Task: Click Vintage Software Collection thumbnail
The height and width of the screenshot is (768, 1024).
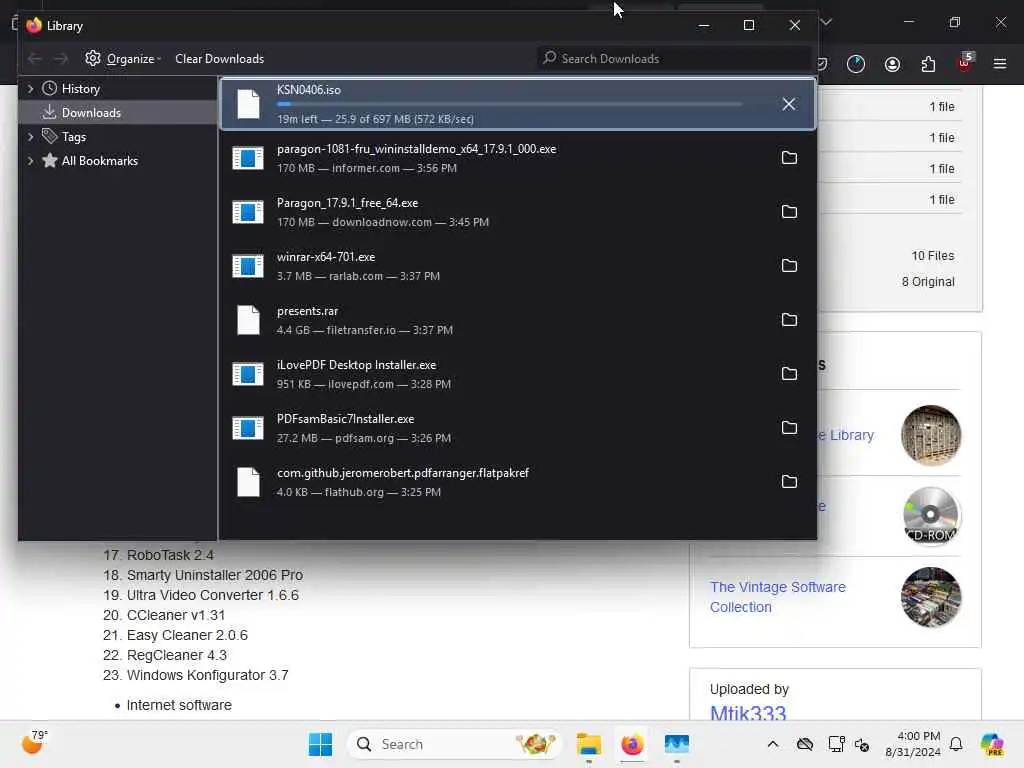Action: 931,597
